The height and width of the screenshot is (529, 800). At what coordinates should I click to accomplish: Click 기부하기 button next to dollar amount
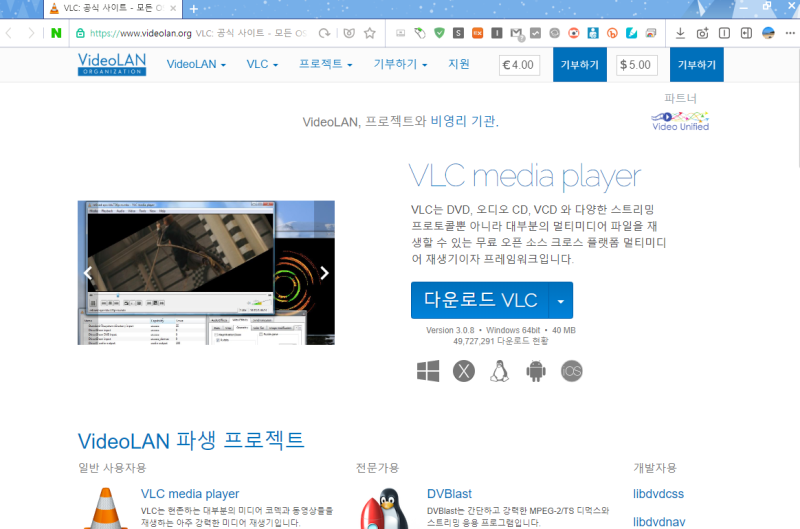(x=696, y=65)
